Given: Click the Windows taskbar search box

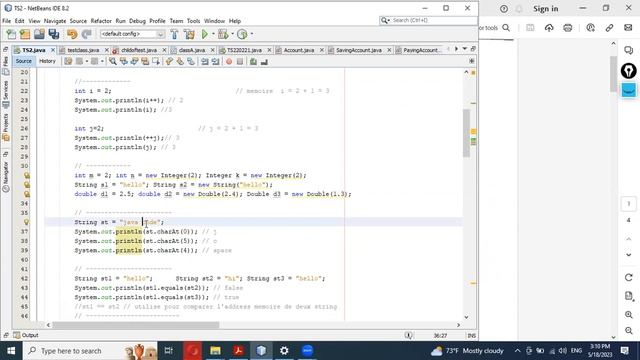Looking at the screenshot, I should pos(90,351).
